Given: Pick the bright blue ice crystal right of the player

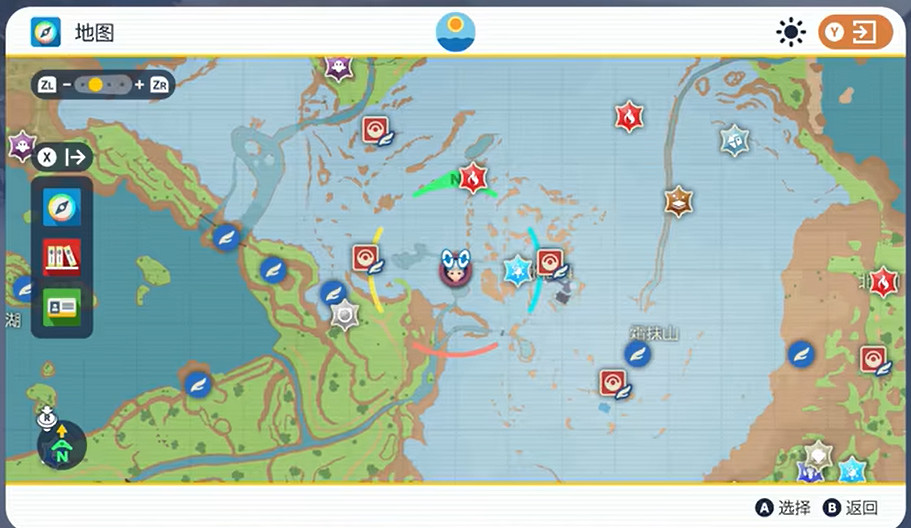Looking at the screenshot, I should (x=517, y=270).
